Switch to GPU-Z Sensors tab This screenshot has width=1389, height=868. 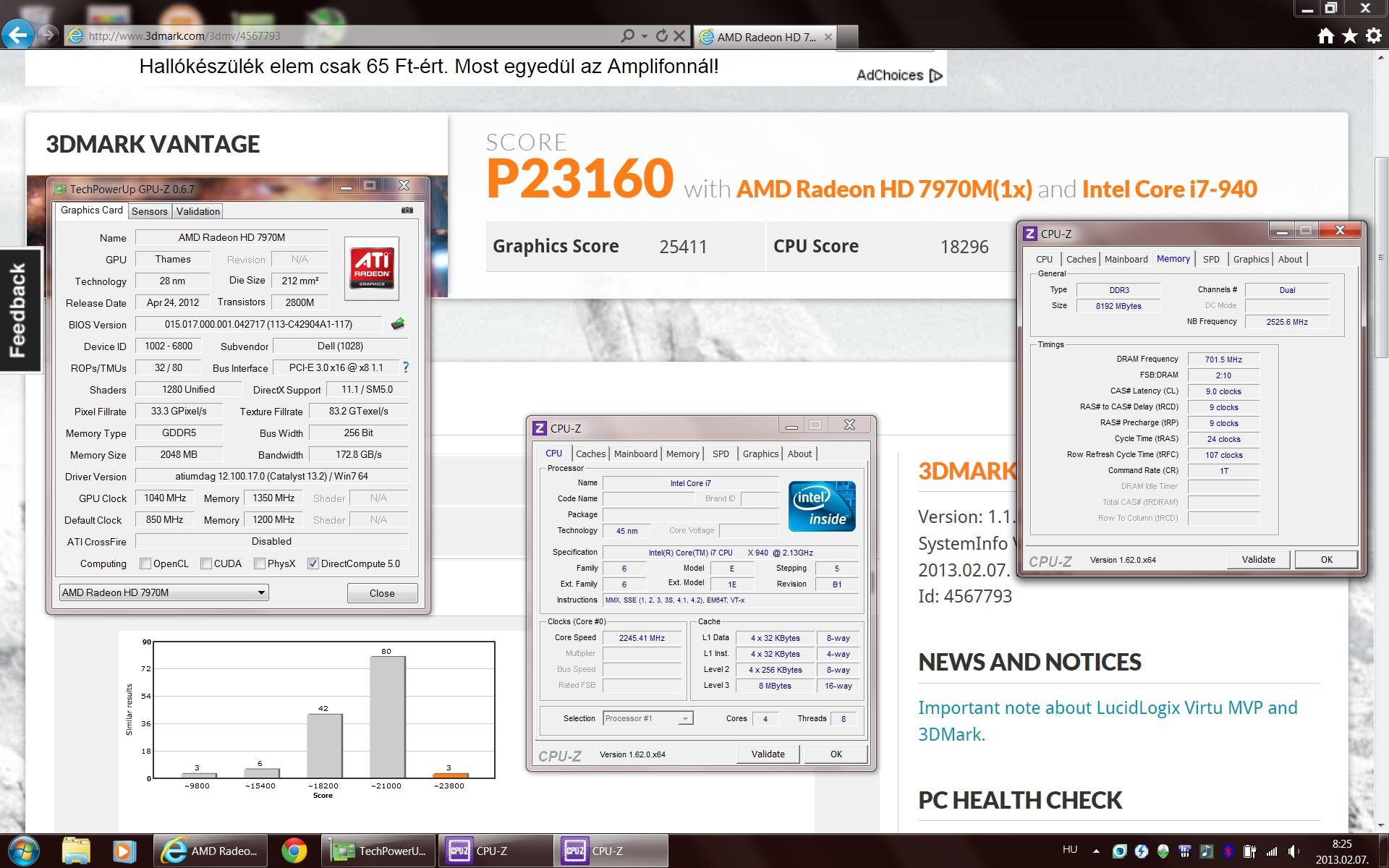150,211
